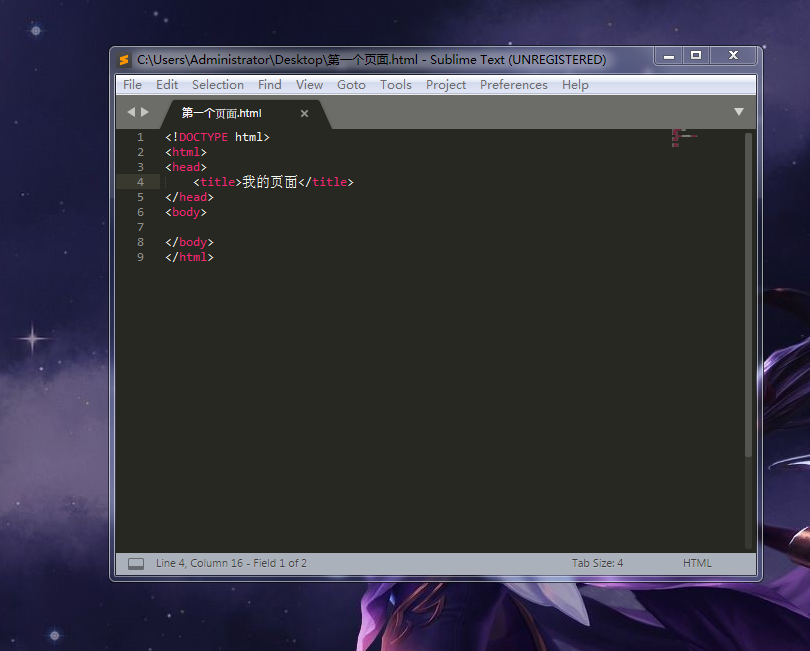Screen dimensions: 810x651
Task: Click the DOCTYPE keyword on line 1
Action: click(x=203, y=137)
